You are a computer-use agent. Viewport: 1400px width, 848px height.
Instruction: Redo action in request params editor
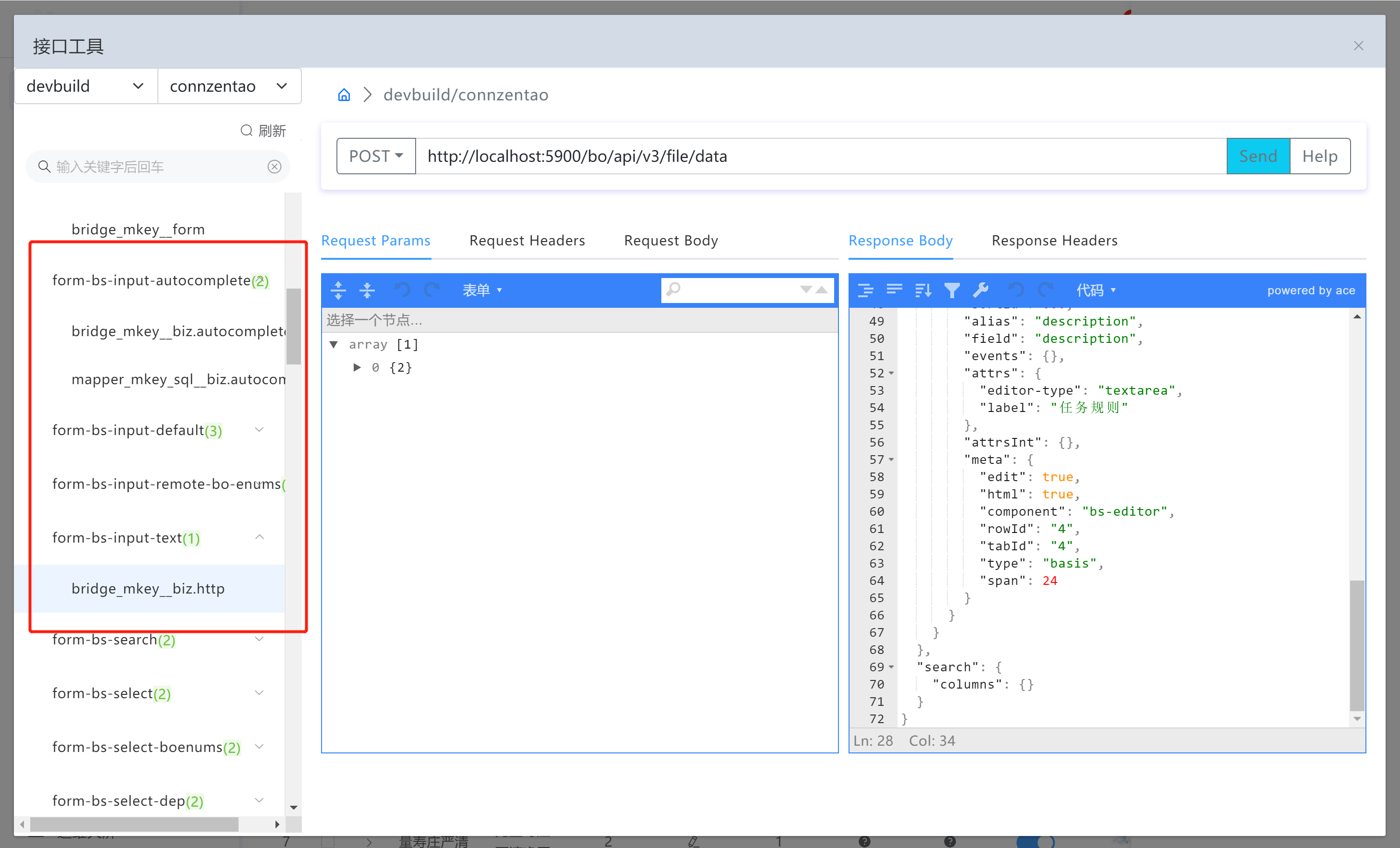click(x=432, y=290)
